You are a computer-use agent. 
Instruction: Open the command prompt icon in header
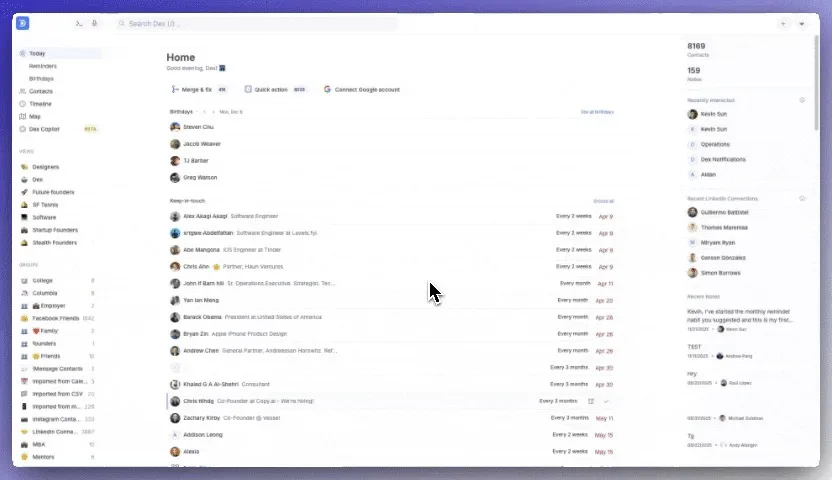[79, 23]
